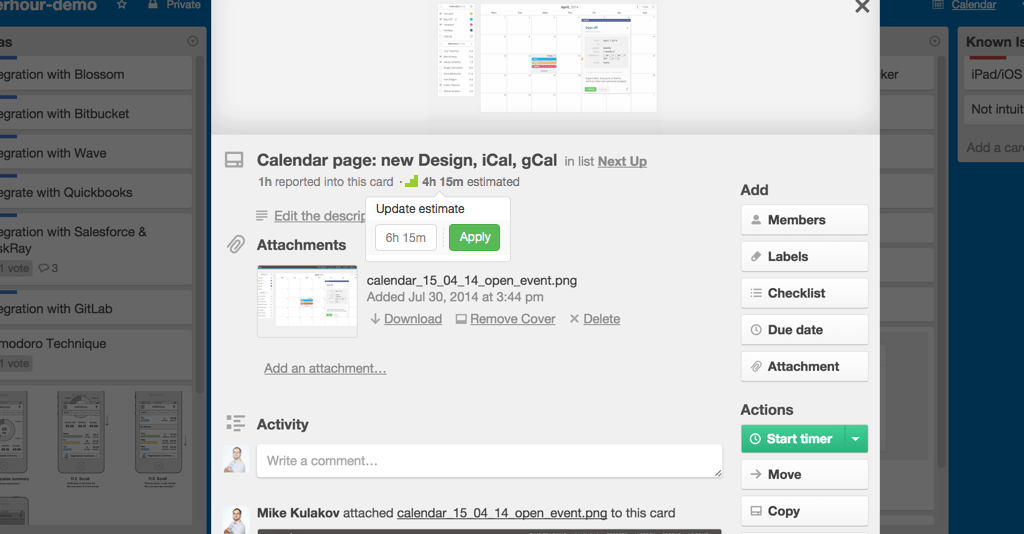The image size is (1024, 534).
Task: Click the delete X icon on attachment
Action: point(574,319)
